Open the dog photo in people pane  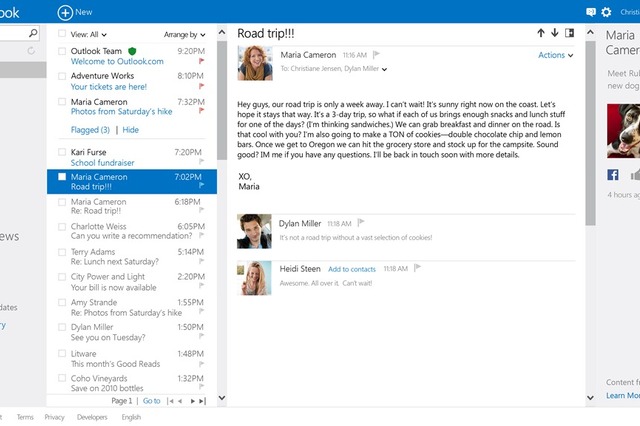pos(623,131)
